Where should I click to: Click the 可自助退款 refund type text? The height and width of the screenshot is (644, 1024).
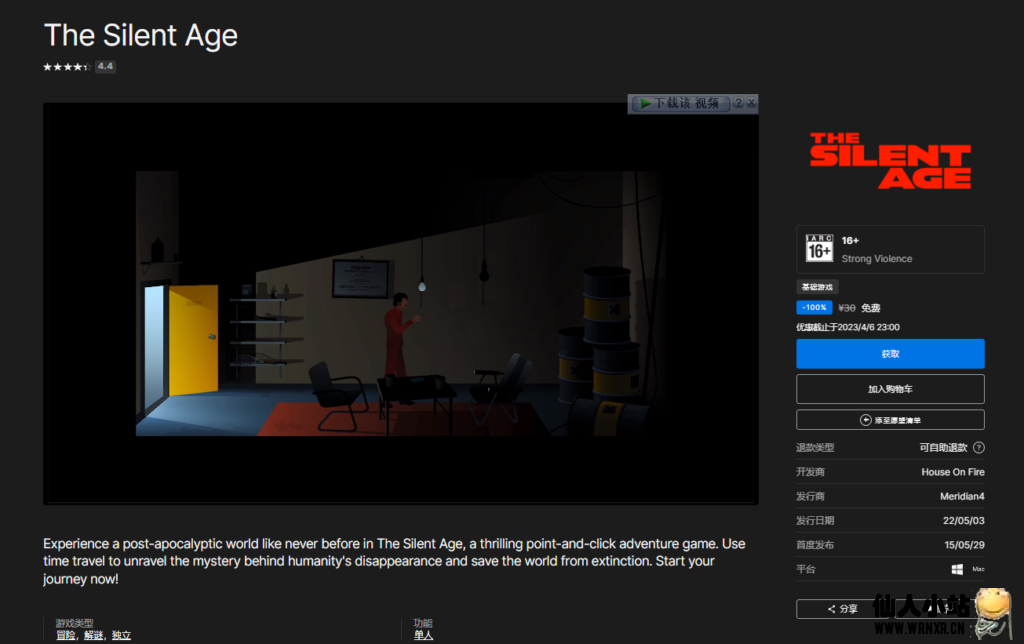click(943, 447)
